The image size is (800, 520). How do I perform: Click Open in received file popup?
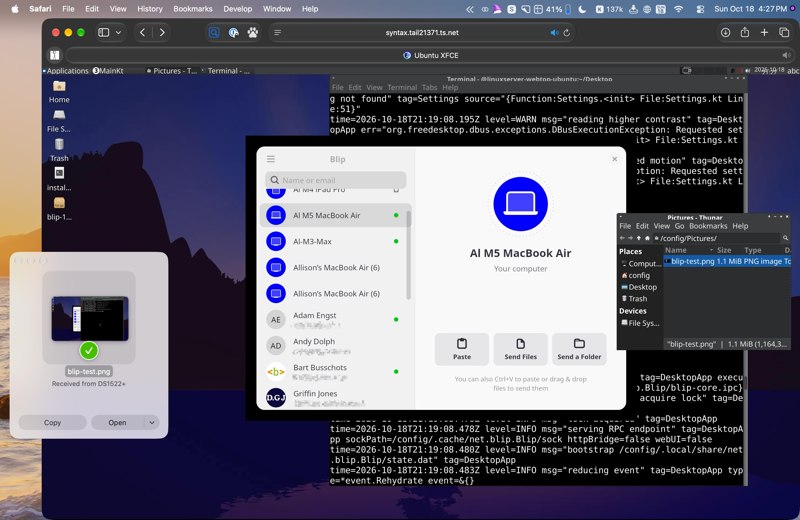(117, 423)
